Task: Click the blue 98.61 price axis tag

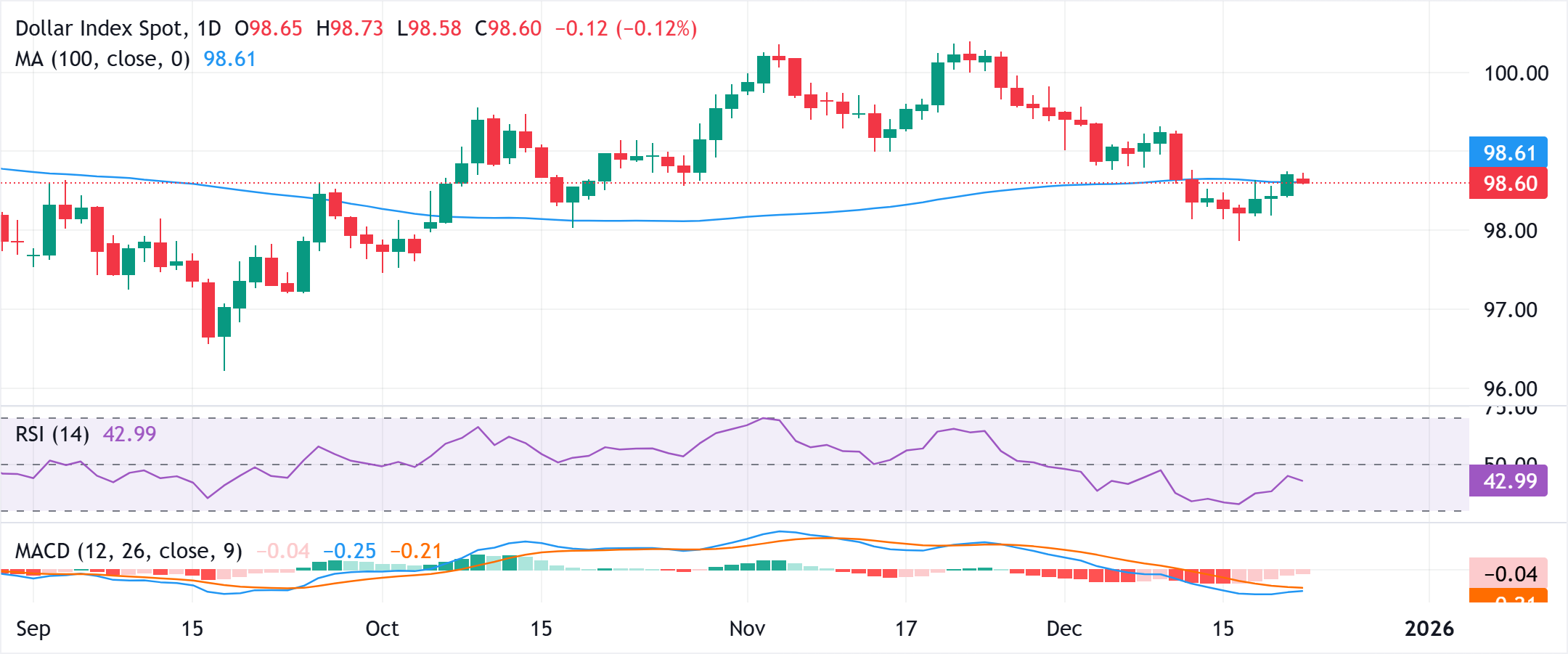Action: click(x=1508, y=152)
